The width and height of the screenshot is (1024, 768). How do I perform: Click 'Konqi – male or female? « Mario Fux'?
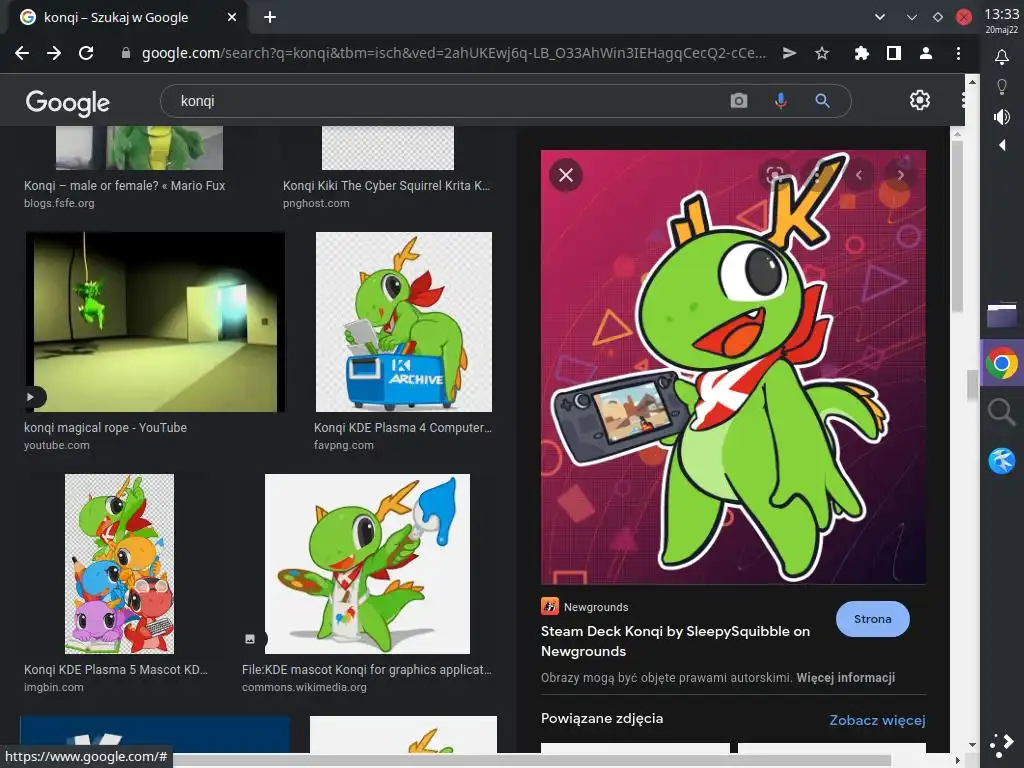124,185
